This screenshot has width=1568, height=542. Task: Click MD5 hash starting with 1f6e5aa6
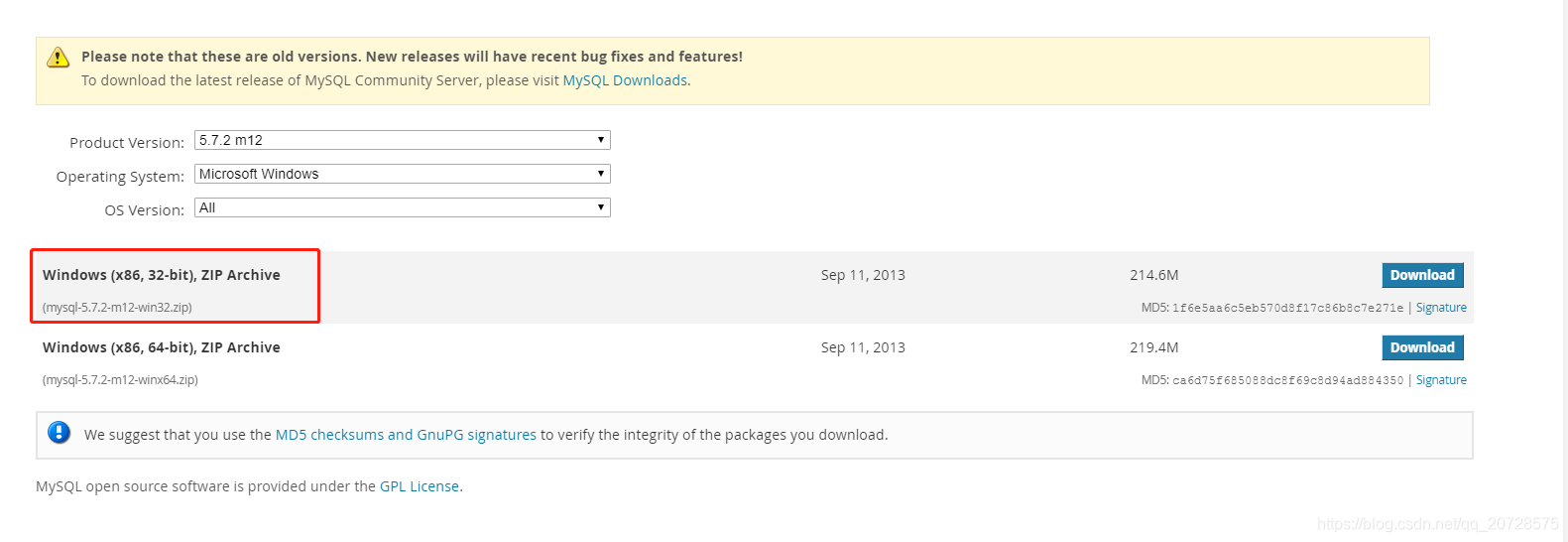click(1287, 308)
